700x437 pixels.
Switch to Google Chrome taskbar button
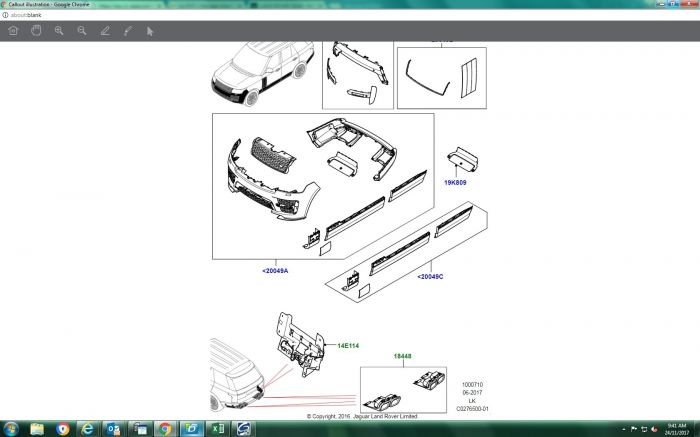(165, 429)
